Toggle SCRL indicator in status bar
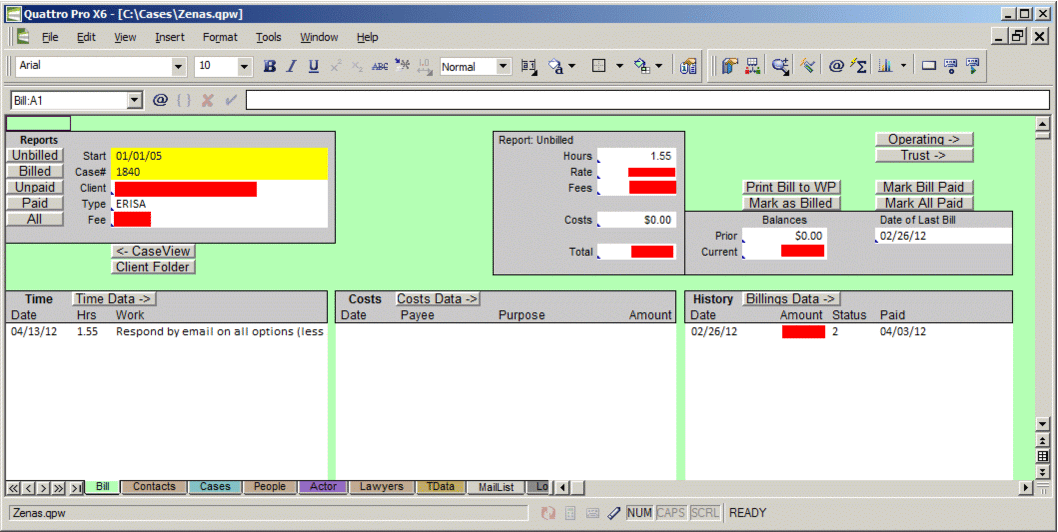Screen dimensions: 1058x532 coord(704,513)
